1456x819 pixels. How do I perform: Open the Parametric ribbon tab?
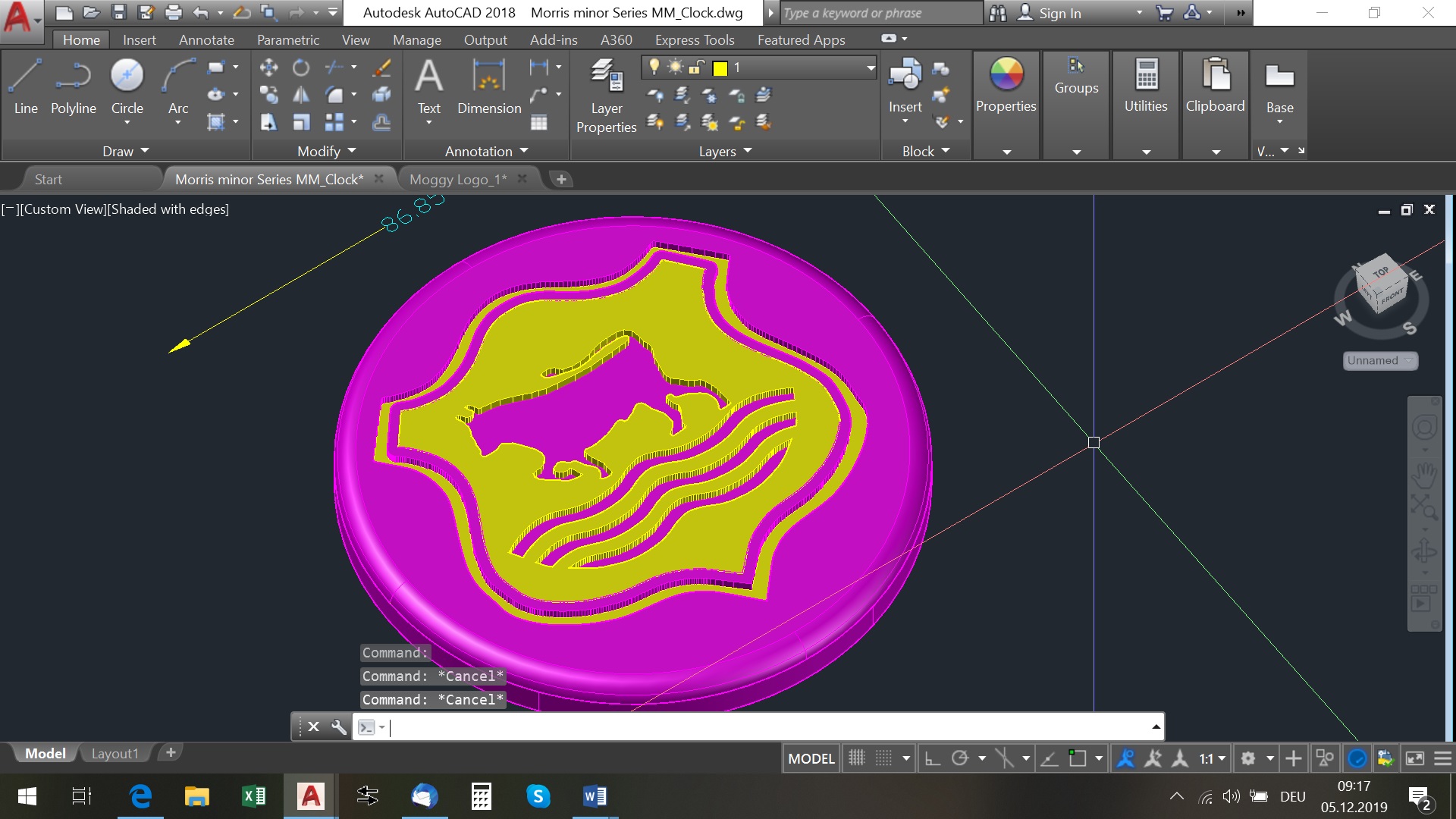tap(287, 40)
